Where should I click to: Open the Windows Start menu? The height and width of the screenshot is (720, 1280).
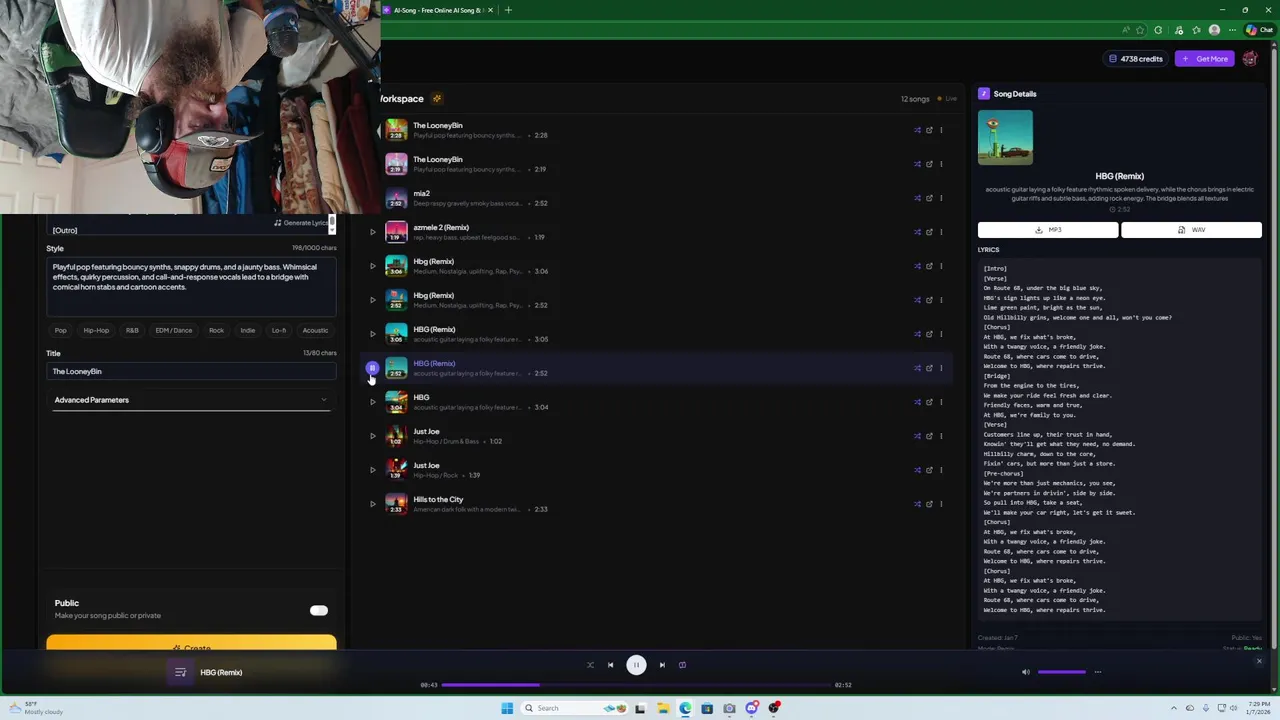click(507, 708)
